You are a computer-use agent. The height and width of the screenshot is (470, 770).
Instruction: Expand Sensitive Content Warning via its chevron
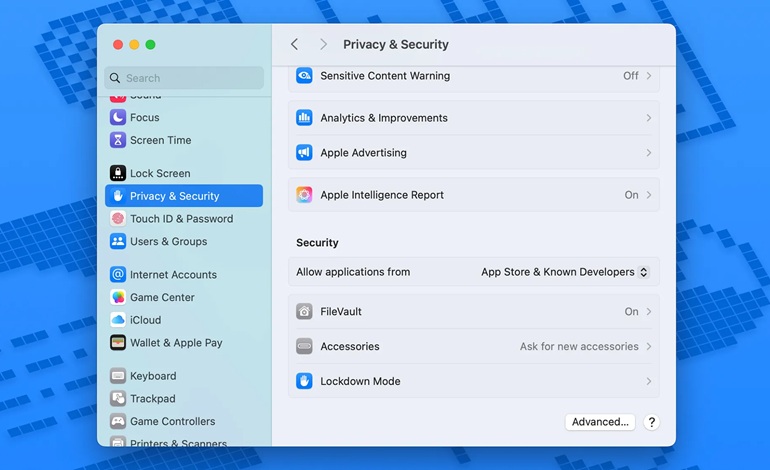(649, 76)
